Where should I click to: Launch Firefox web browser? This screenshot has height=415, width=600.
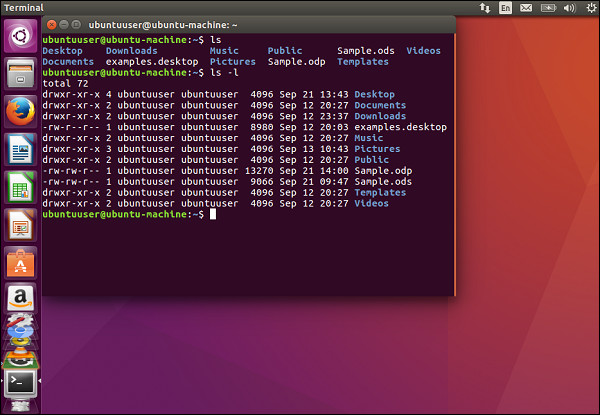click(20, 111)
